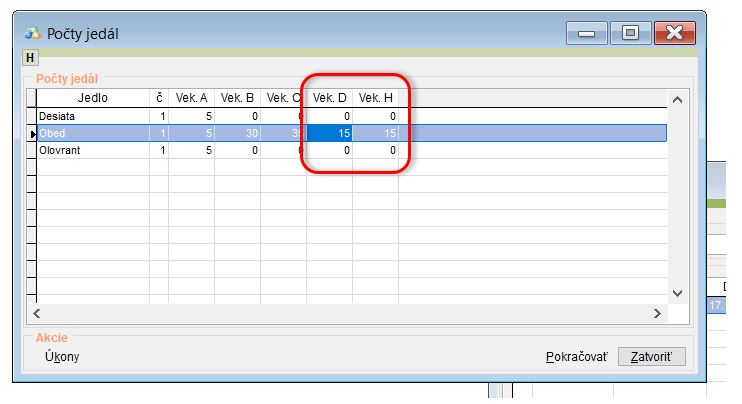Click the Jedlo column header
This screenshot has width=742, height=404.
pyautogui.click(x=92, y=98)
